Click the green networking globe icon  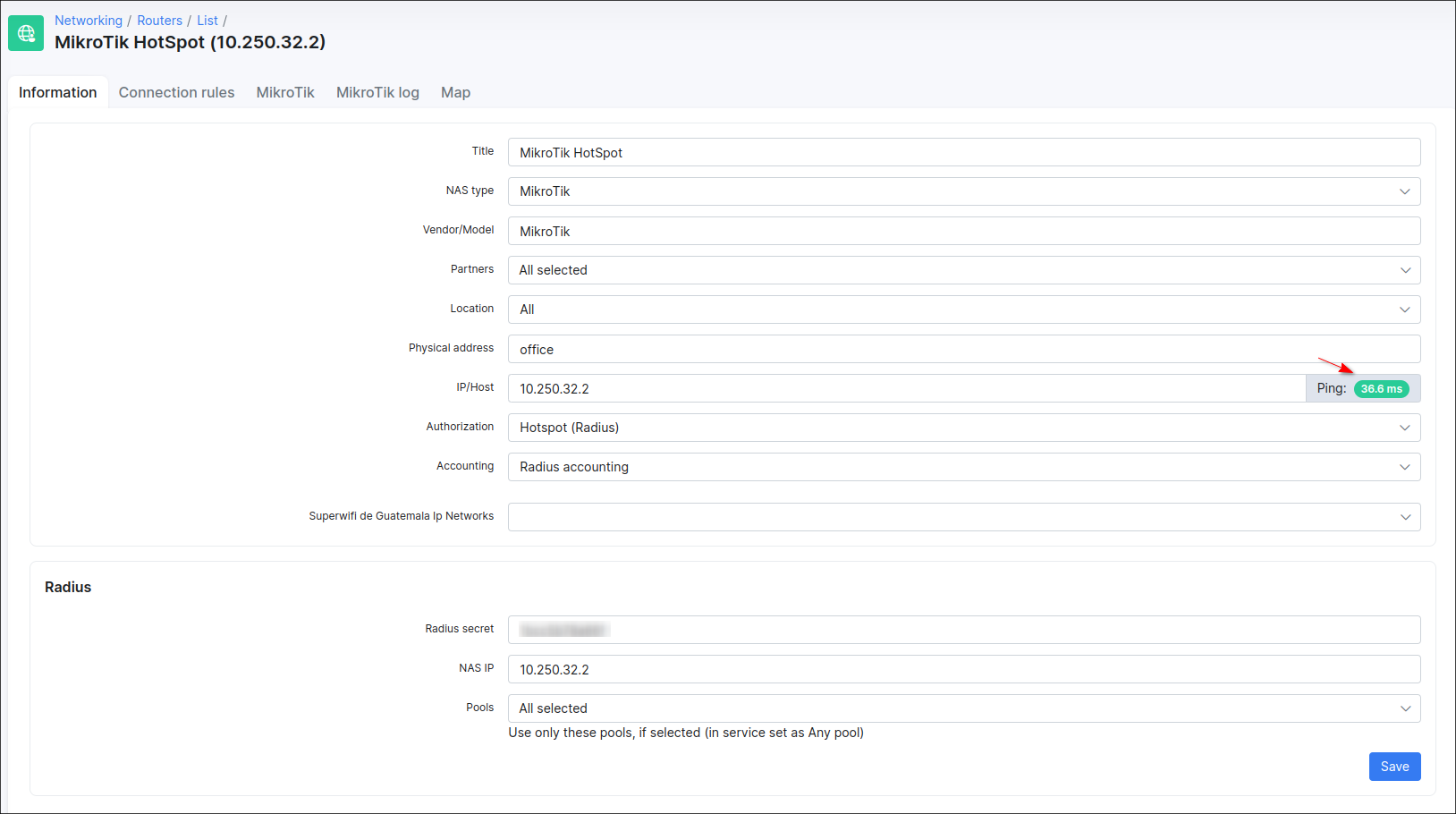pos(26,33)
